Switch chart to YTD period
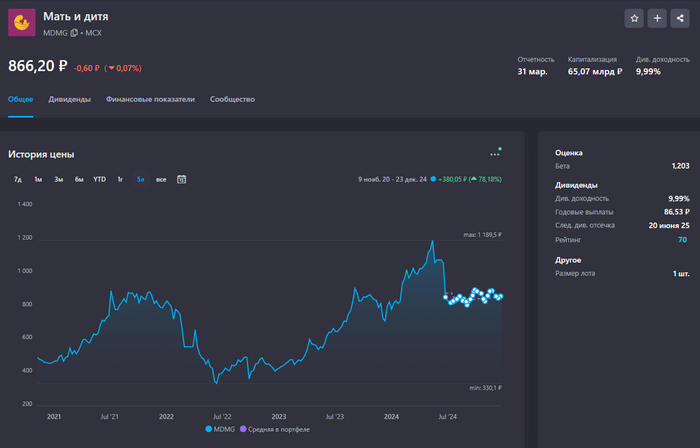 (x=99, y=179)
